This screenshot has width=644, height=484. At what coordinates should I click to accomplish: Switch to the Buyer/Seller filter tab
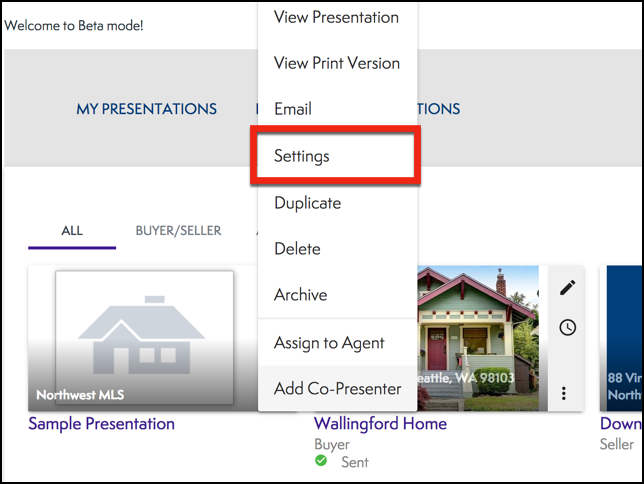tap(178, 231)
